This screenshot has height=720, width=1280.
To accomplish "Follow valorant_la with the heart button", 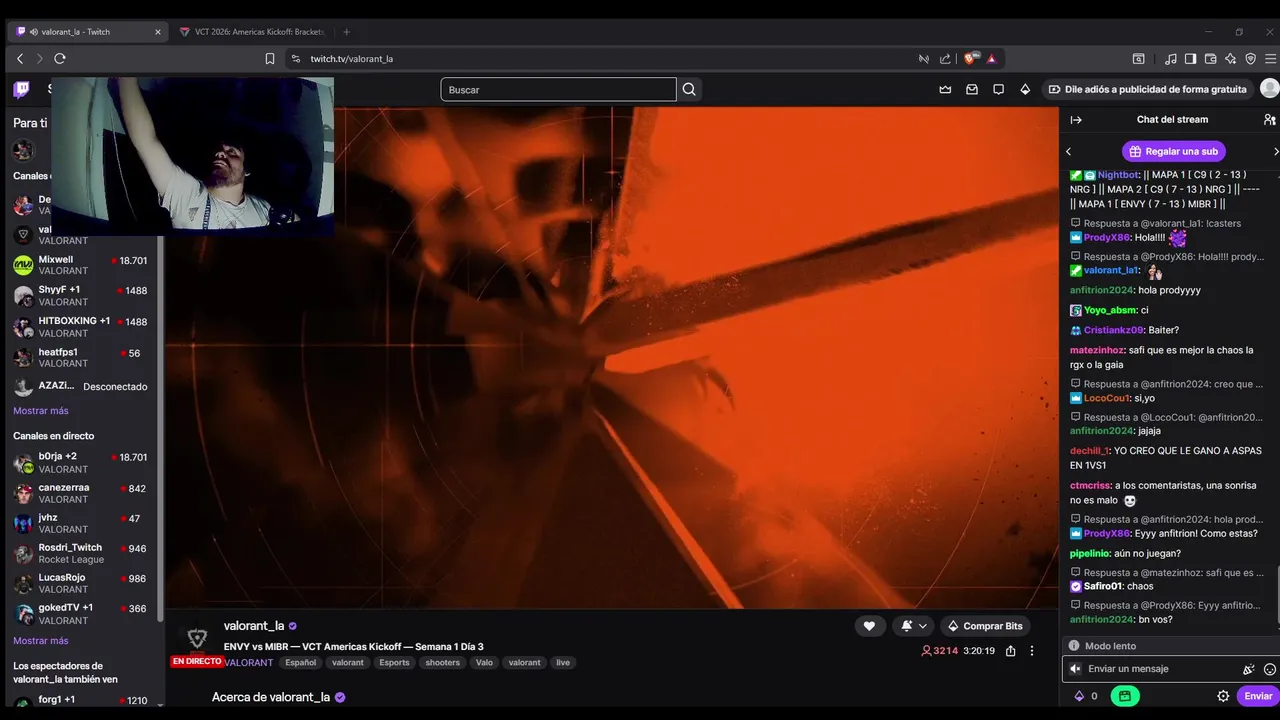I will coord(869,626).
